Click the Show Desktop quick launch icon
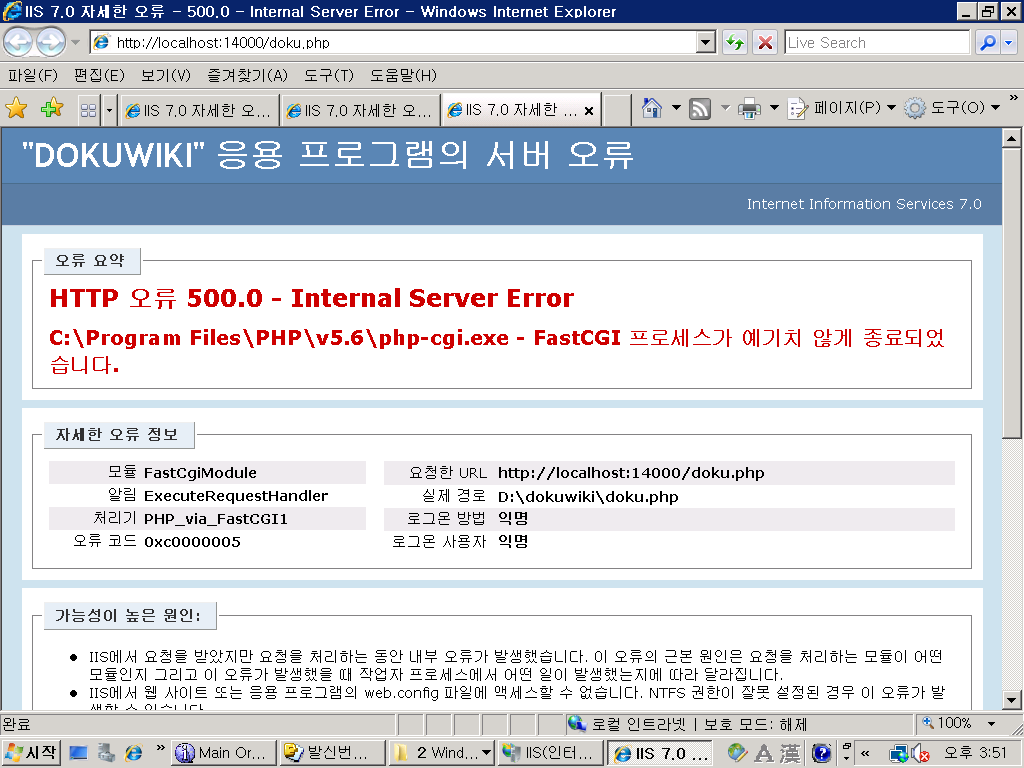The image size is (1024, 768). (x=78, y=753)
